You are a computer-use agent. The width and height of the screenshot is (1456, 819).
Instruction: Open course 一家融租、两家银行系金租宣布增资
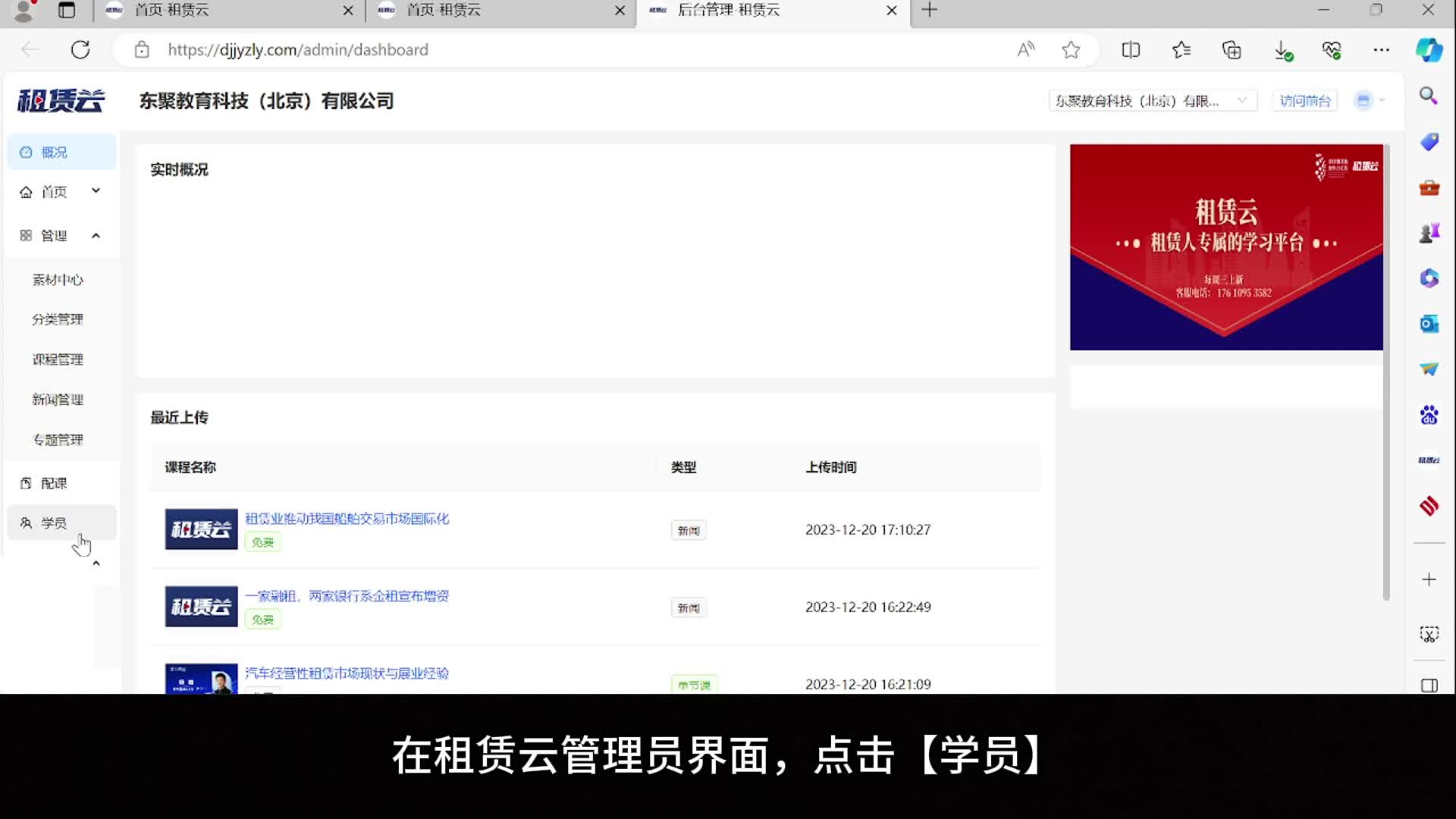(347, 596)
